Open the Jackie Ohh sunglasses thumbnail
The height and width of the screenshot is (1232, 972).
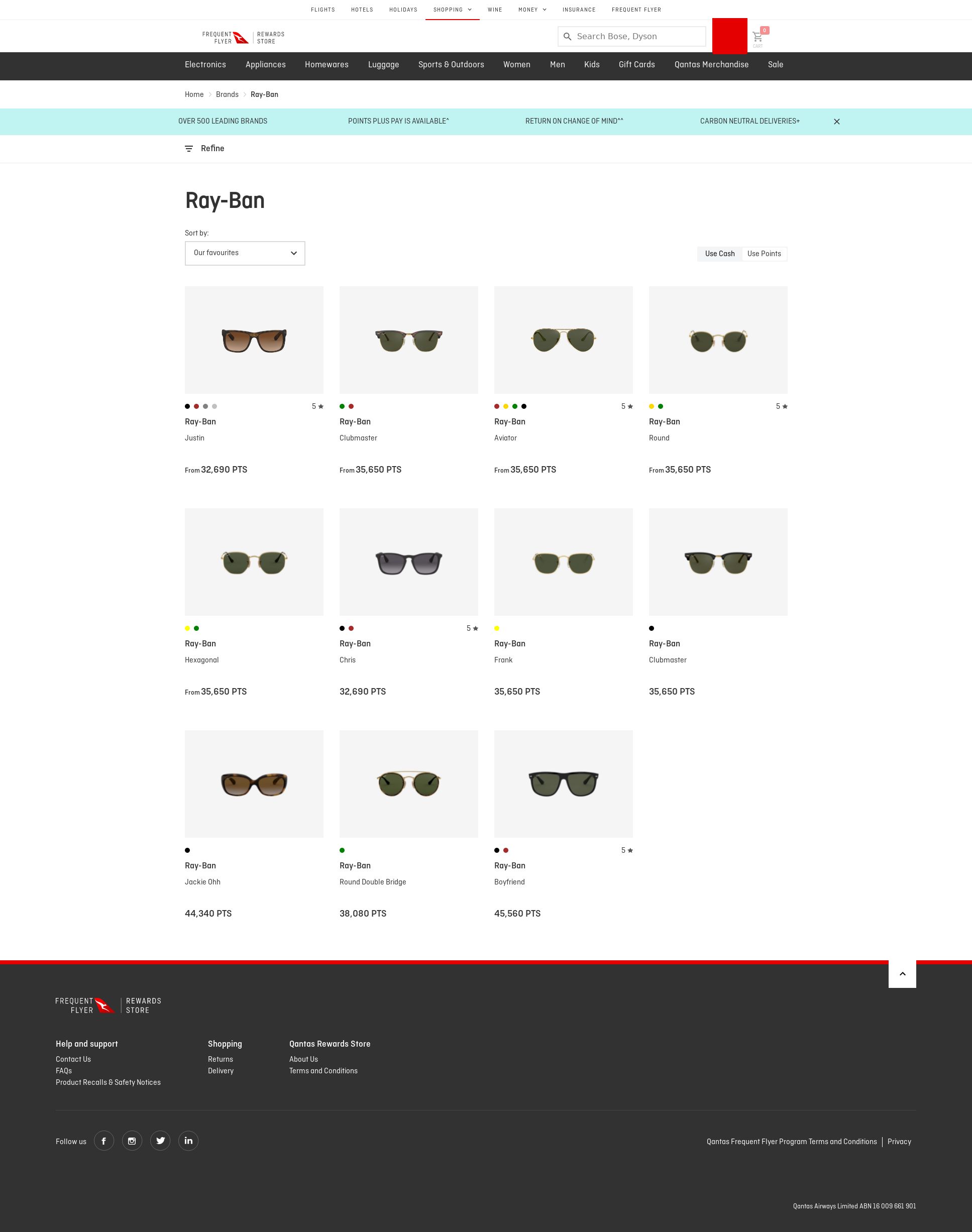pos(254,783)
